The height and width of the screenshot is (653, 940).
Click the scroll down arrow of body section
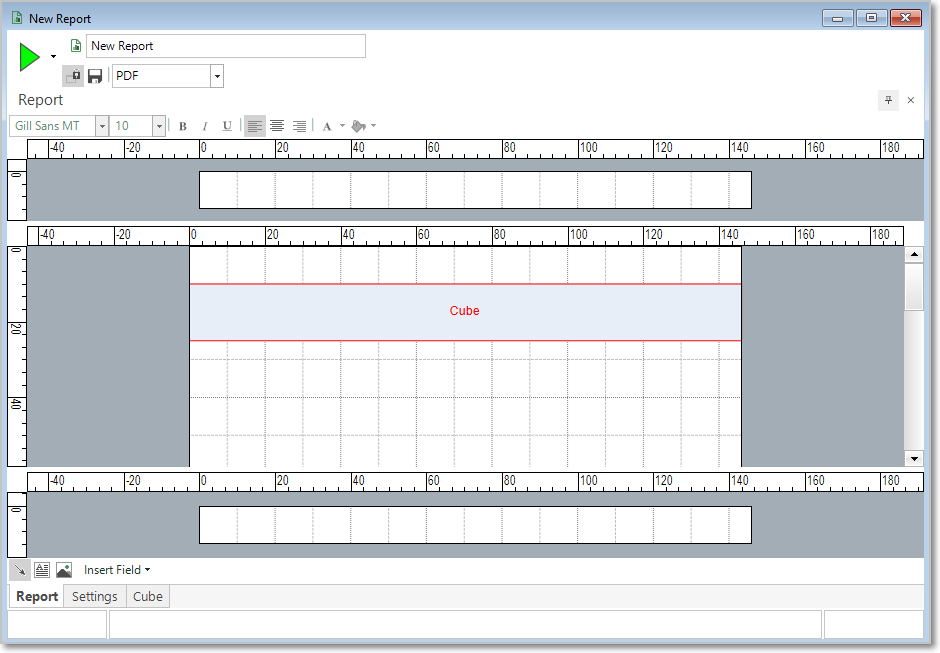pyautogui.click(x=914, y=459)
